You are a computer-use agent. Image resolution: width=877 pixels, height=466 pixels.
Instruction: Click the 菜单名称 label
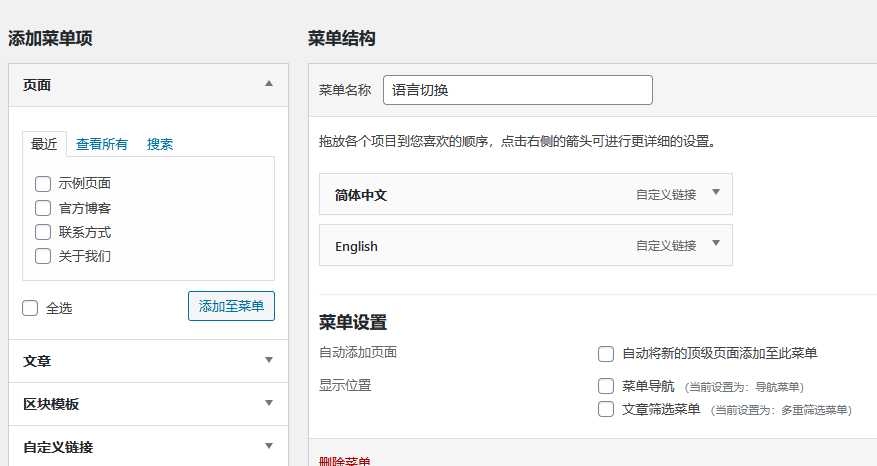point(345,90)
